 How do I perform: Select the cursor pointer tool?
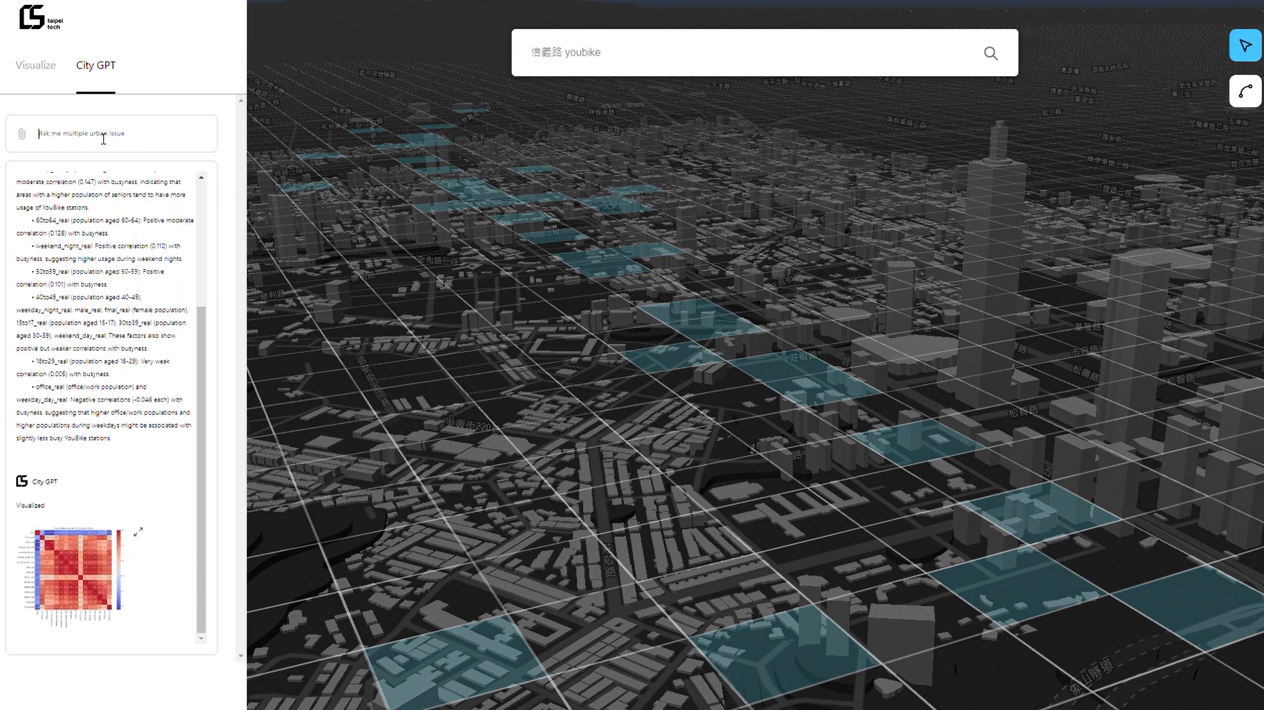point(1245,46)
